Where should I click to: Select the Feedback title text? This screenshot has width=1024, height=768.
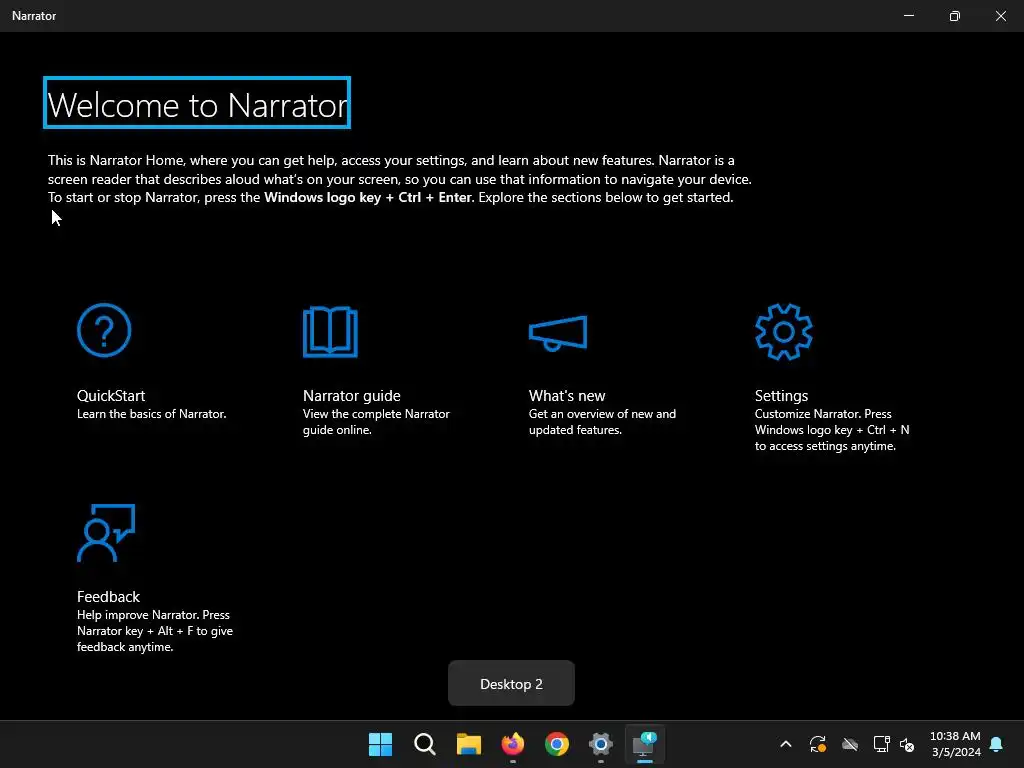(108, 597)
